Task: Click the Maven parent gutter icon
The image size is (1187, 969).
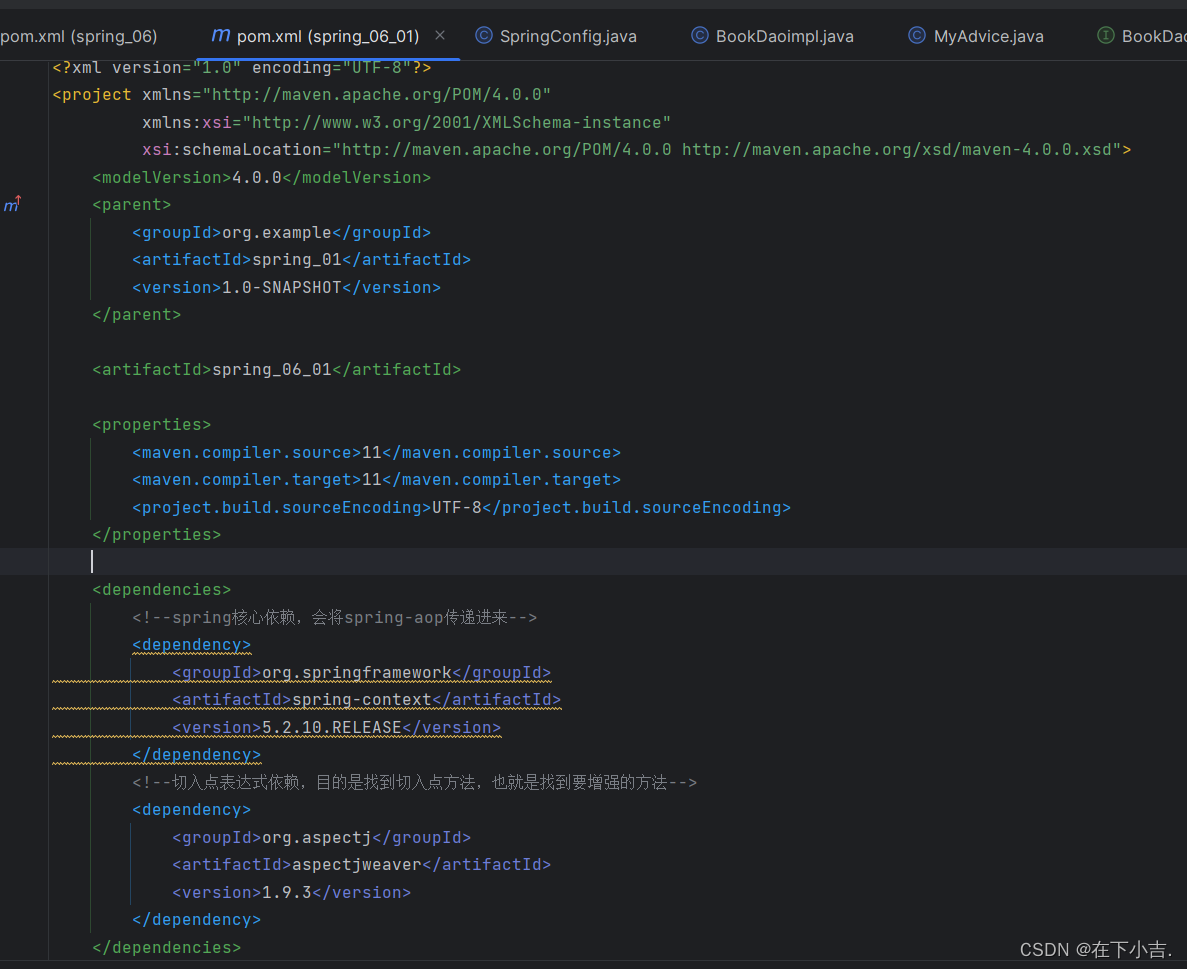Action: 12,204
